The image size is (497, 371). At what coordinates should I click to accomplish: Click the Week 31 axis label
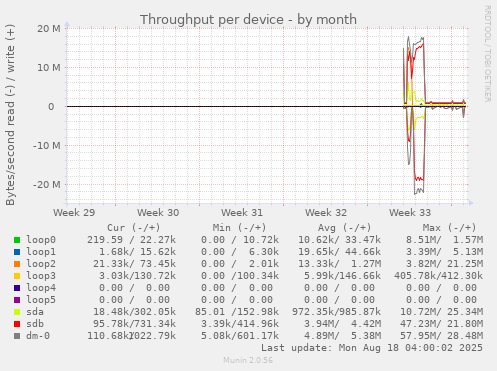click(242, 213)
